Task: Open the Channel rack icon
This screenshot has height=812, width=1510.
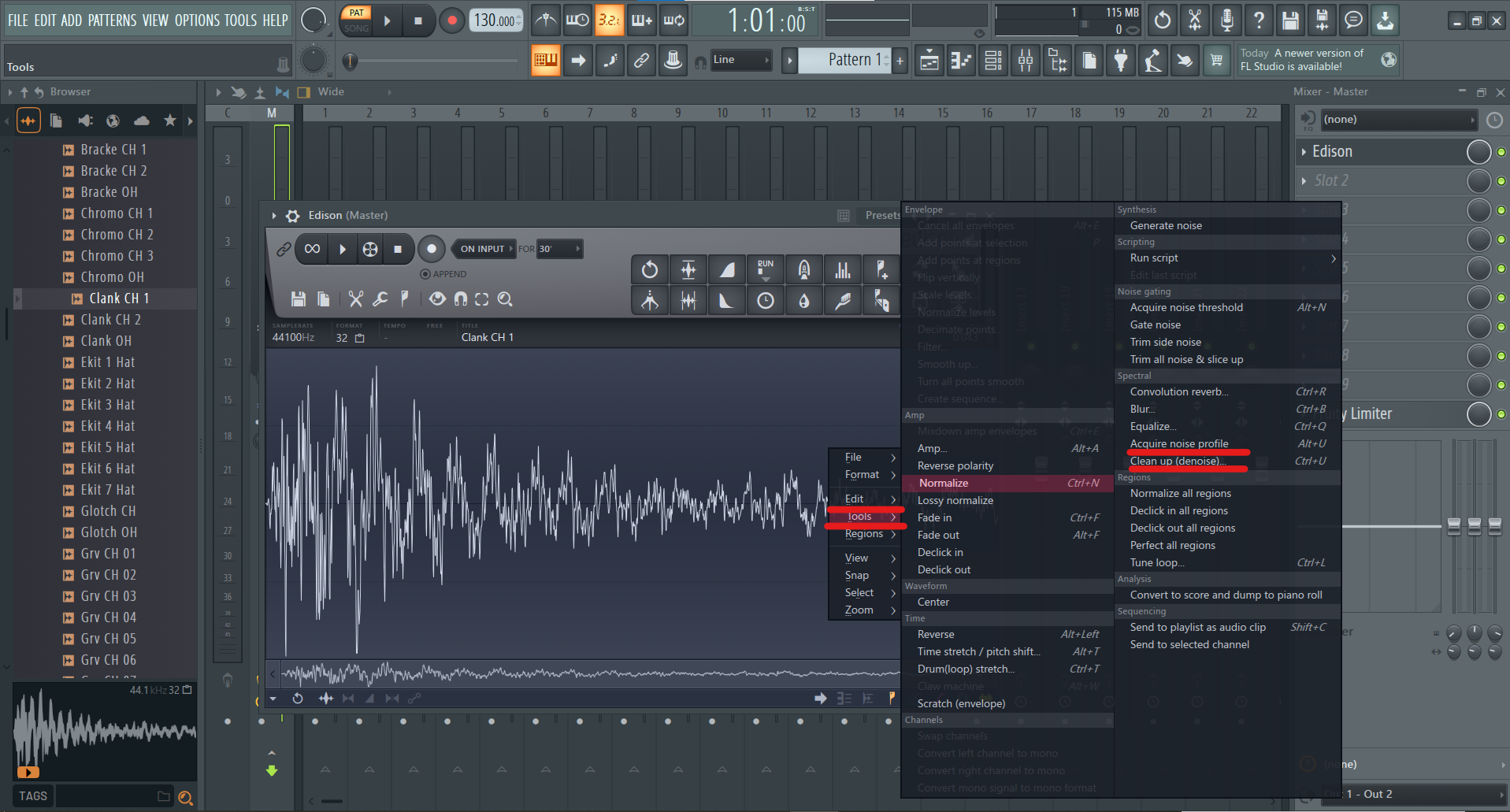Action: (993, 61)
